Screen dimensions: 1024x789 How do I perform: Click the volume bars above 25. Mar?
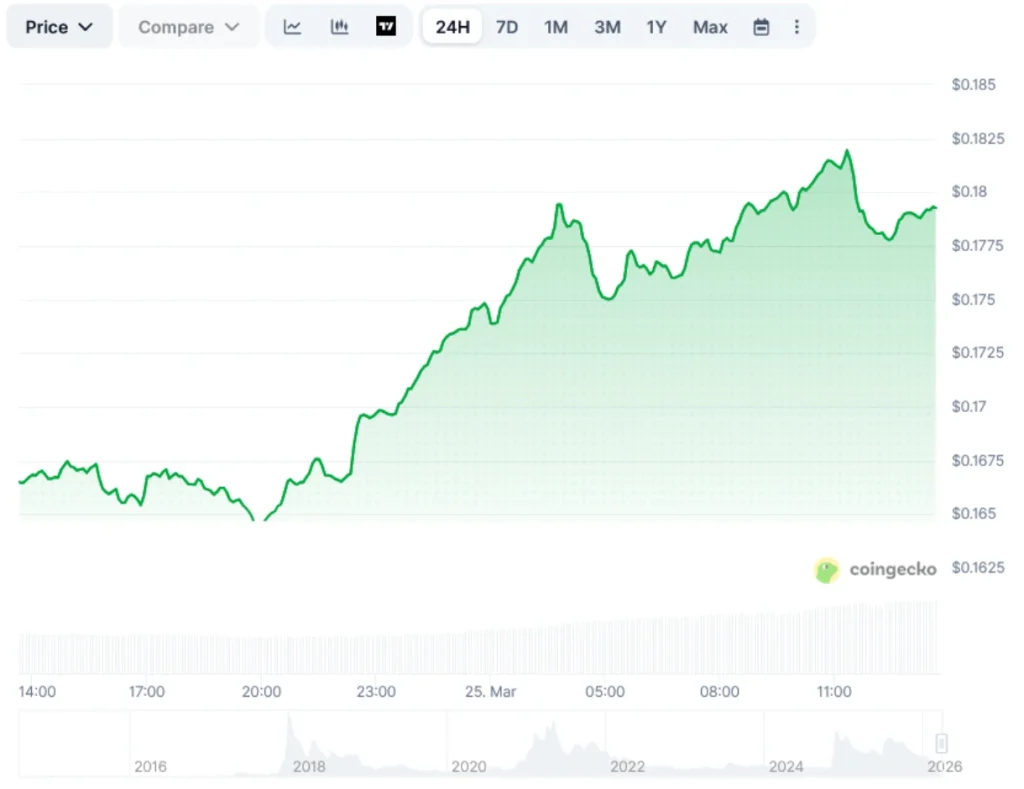[490, 650]
